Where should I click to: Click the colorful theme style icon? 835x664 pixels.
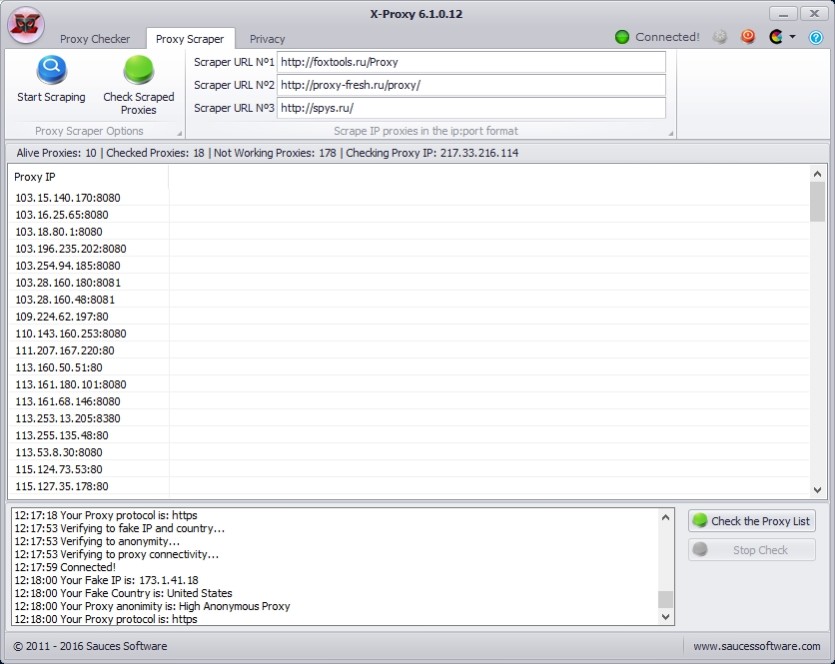776,36
